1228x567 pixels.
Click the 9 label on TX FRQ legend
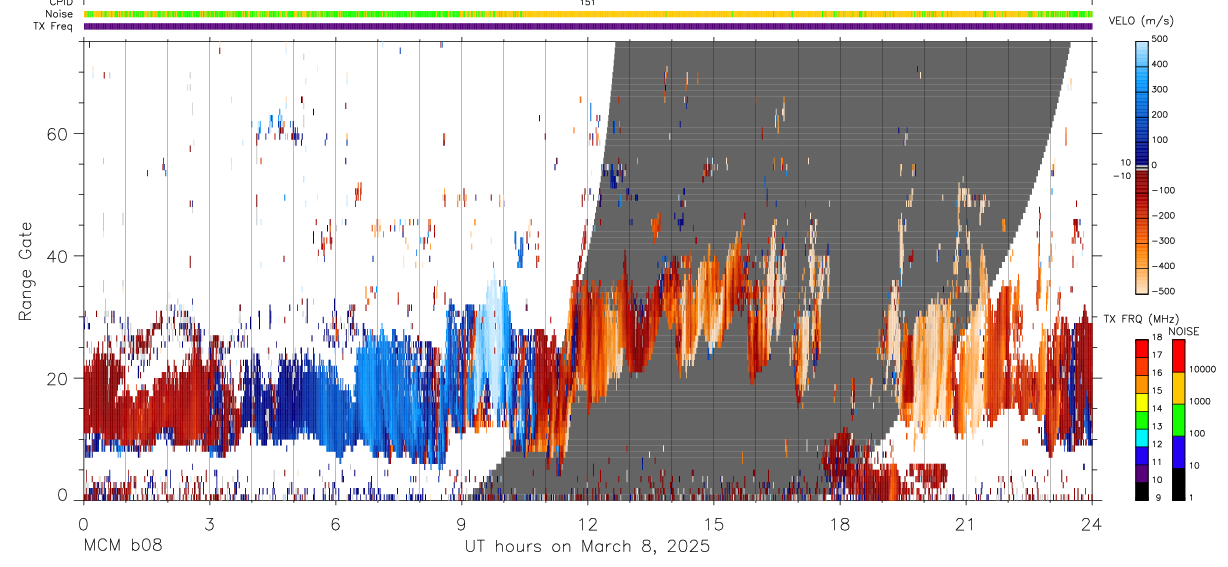click(x=1156, y=497)
